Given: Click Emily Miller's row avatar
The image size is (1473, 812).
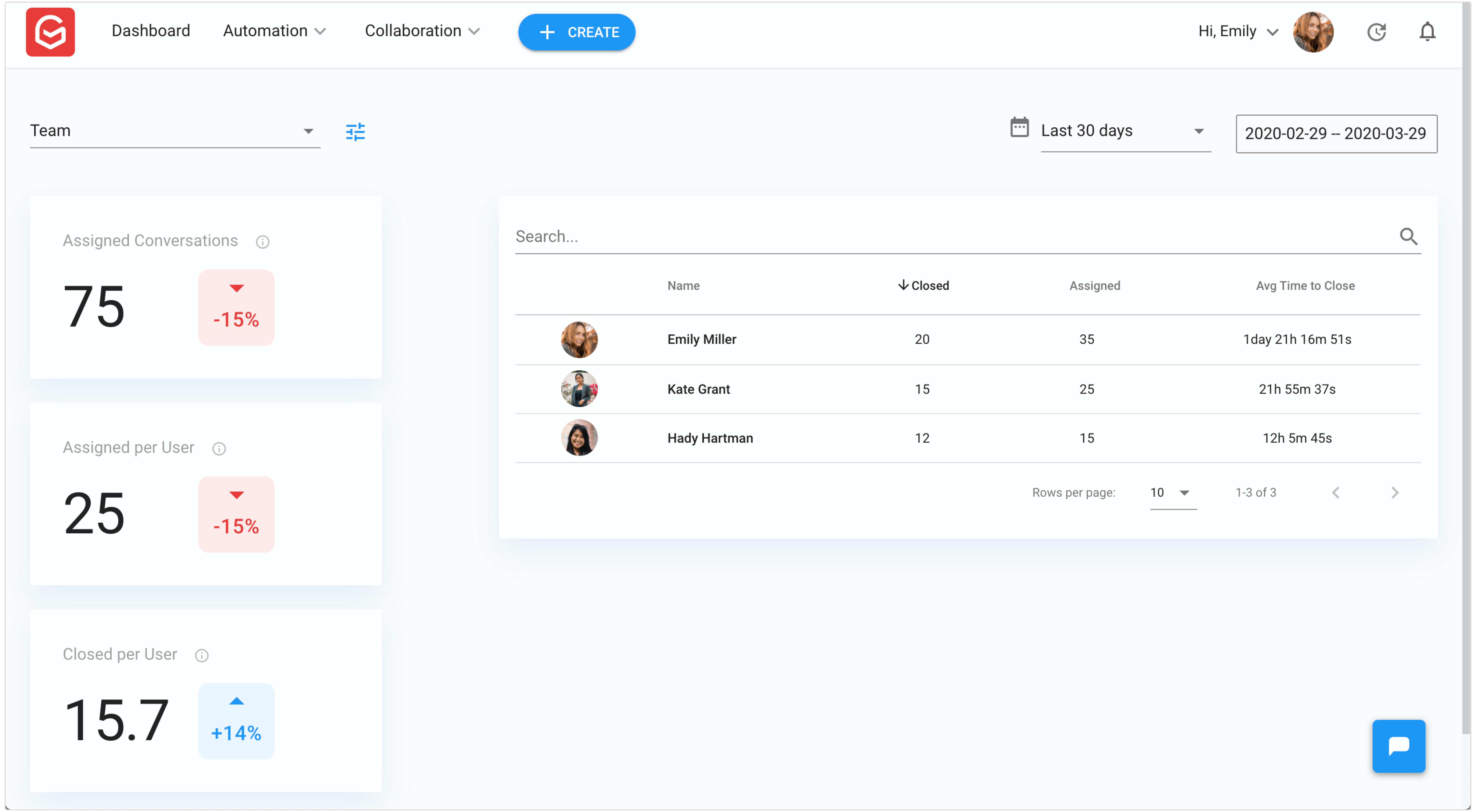Looking at the screenshot, I should click(x=579, y=340).
